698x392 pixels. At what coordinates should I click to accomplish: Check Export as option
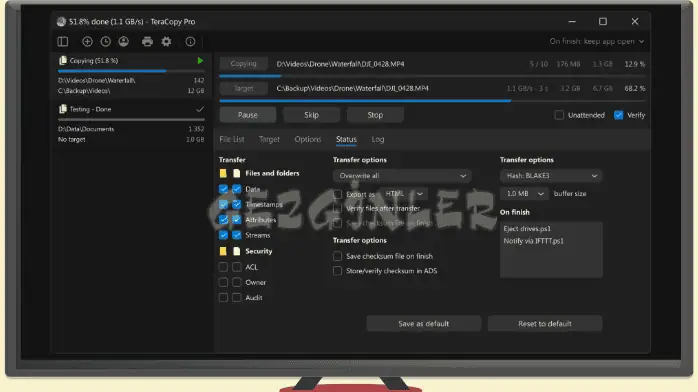(x=338, y=194)
